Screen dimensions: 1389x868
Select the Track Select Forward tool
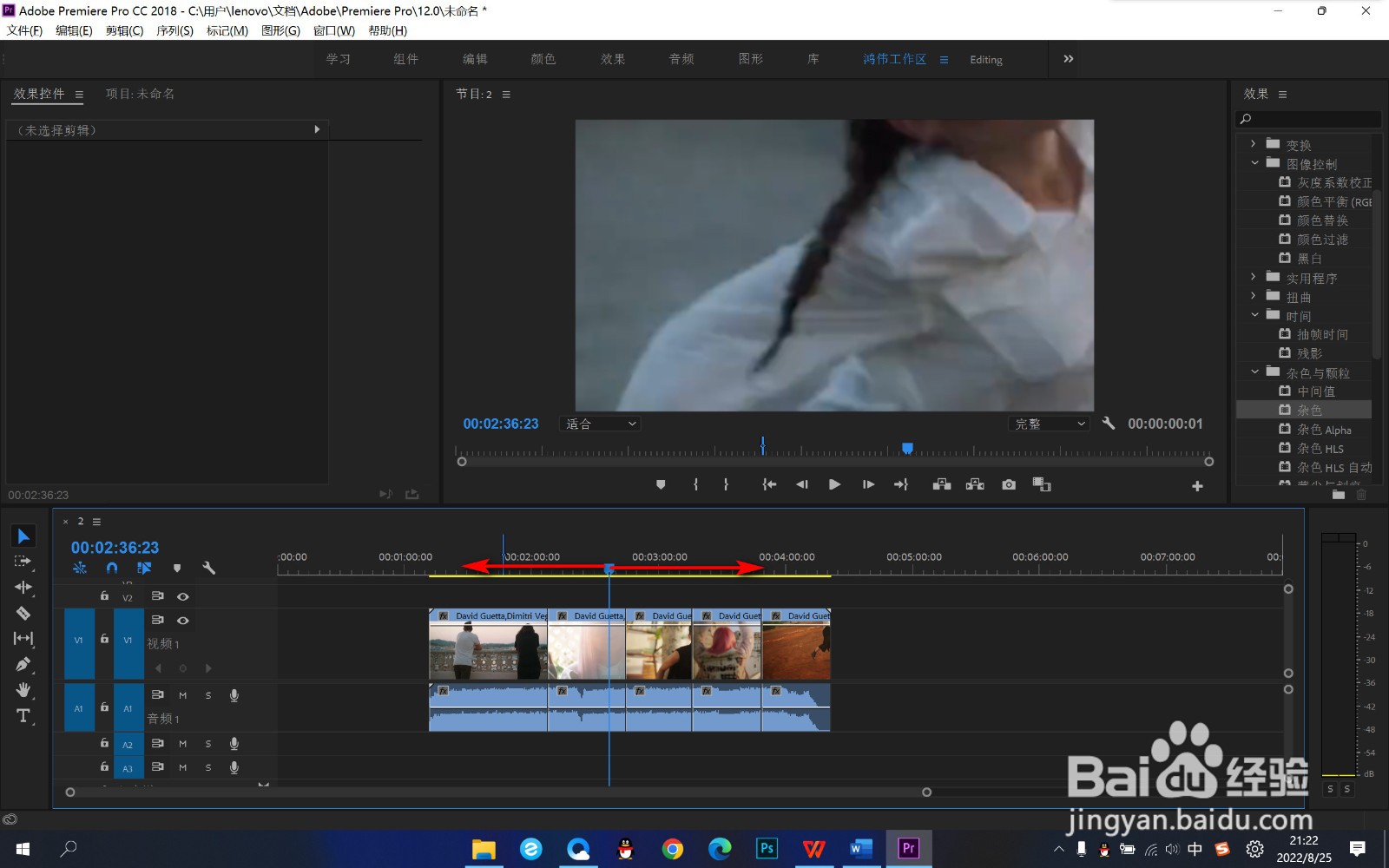pyautogui.click(x=23, y=562)
